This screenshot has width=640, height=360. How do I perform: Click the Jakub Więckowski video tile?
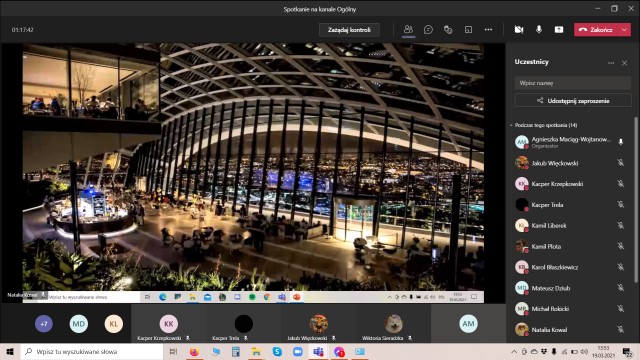318,323
